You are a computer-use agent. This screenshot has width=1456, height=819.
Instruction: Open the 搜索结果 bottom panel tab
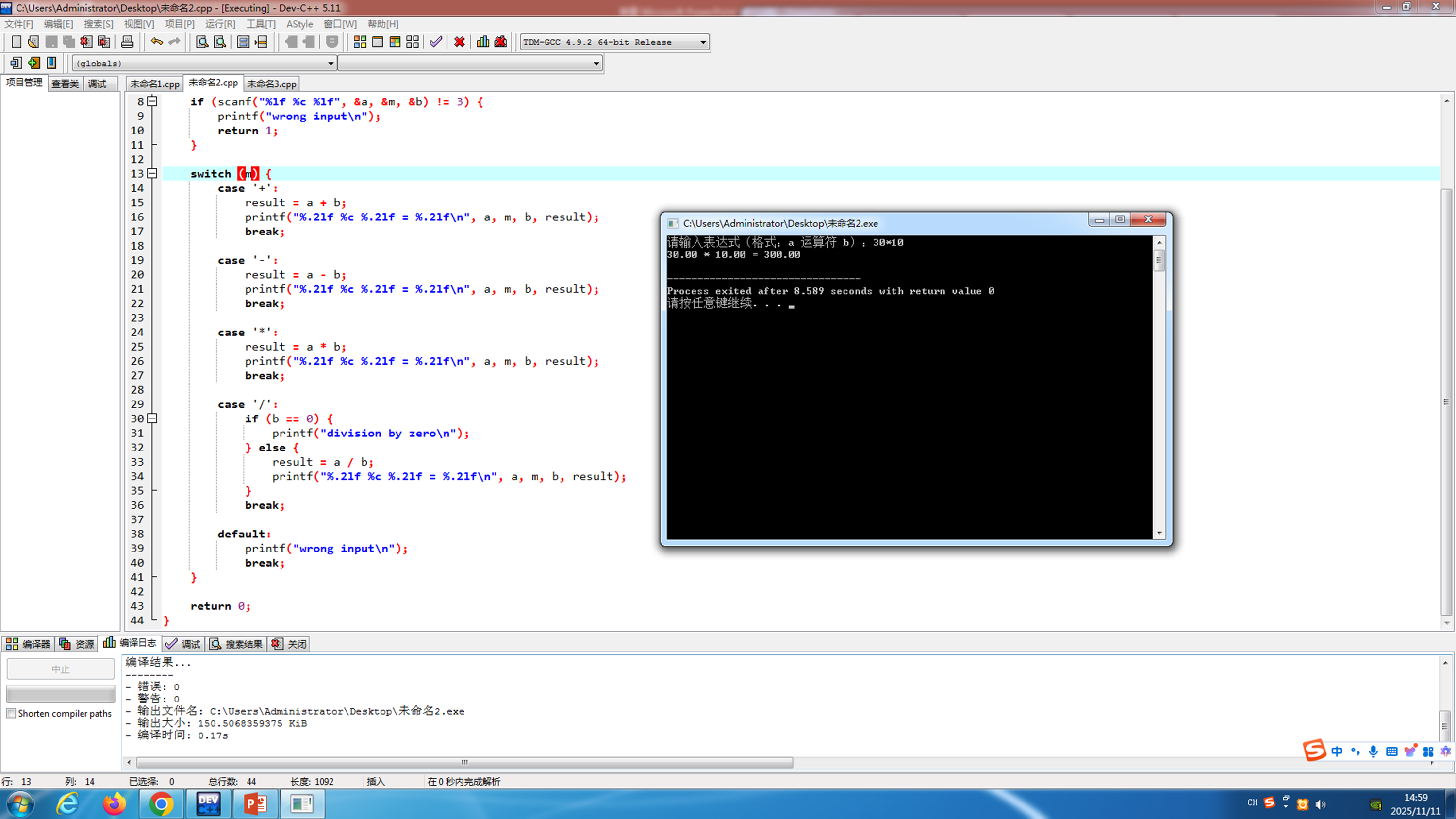(x=236, y=644)
